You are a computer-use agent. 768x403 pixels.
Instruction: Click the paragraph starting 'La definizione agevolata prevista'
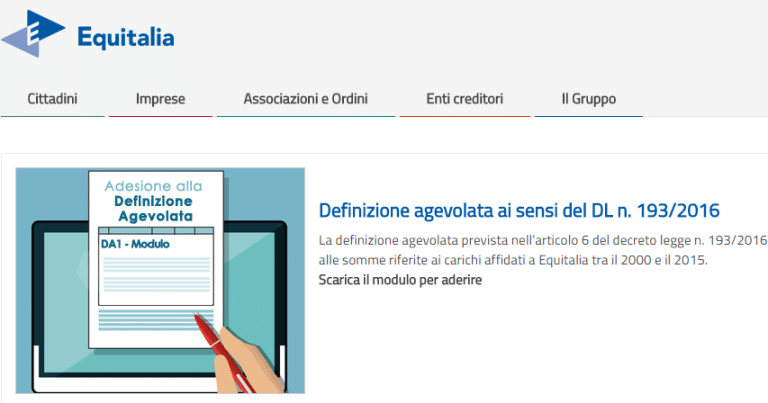point(543,250)
